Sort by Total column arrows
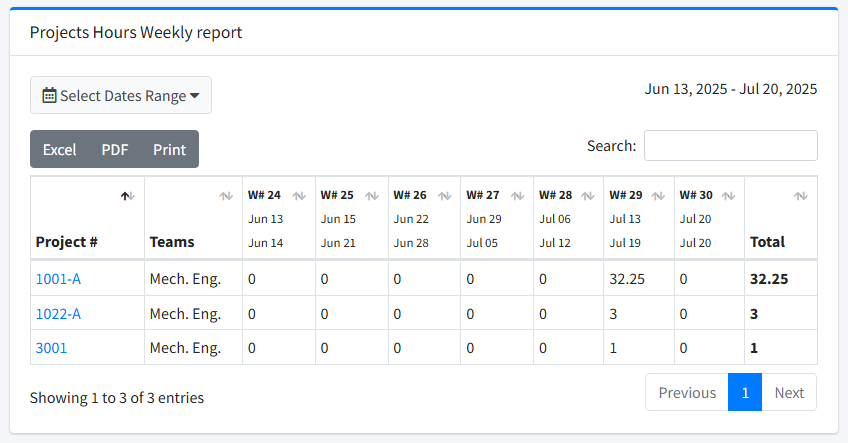The image size is (848, 443). [800, 196]
